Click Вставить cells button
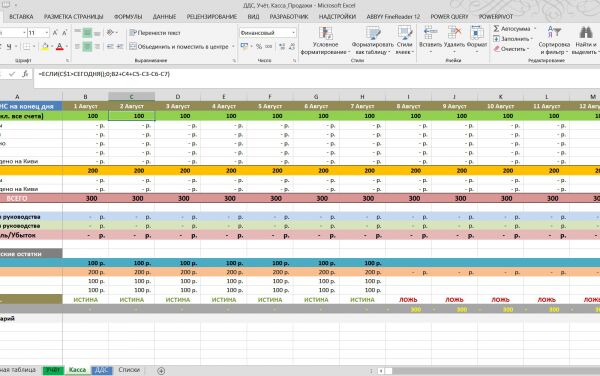Viewport: 600px width, 376px height. 430,39
